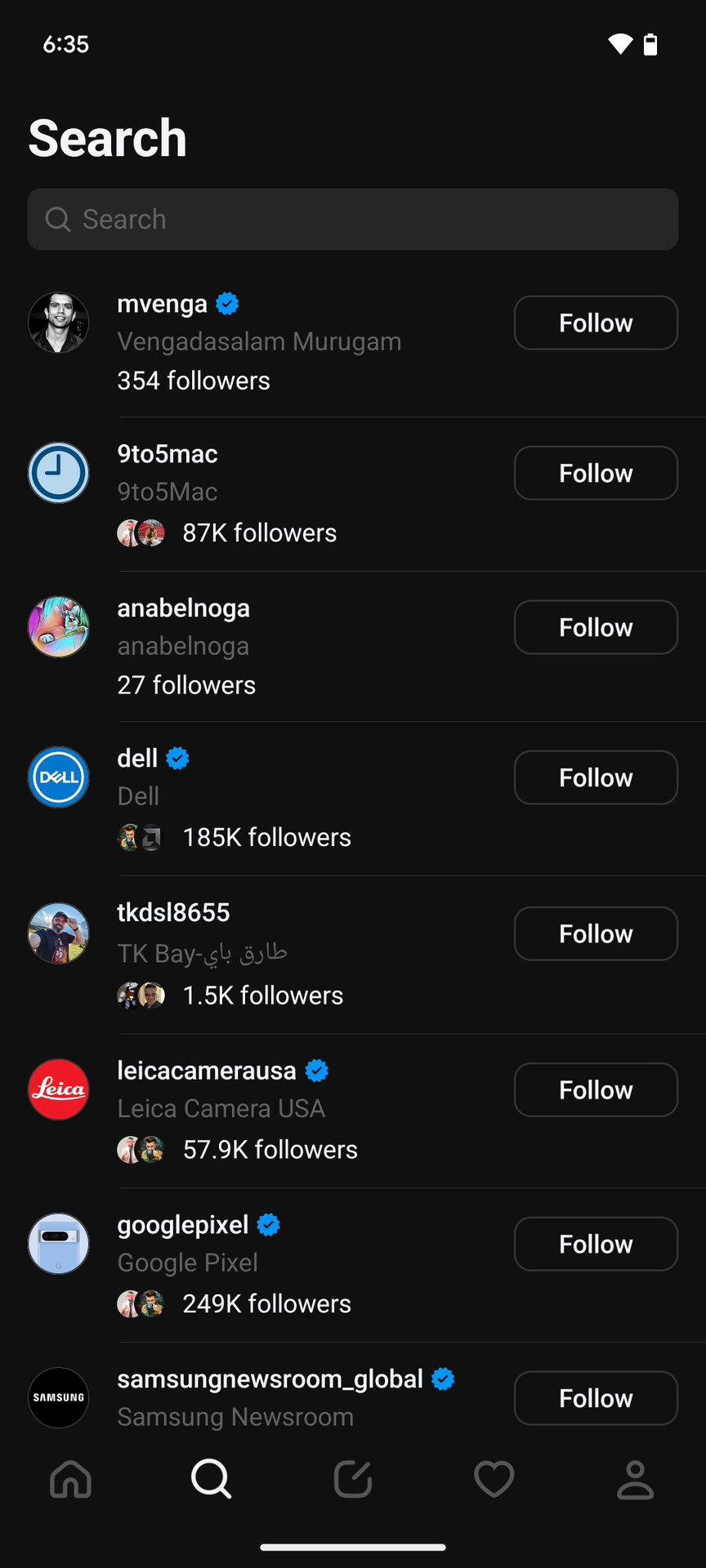Open the 9to5mac clock avatar

[59, 473]
